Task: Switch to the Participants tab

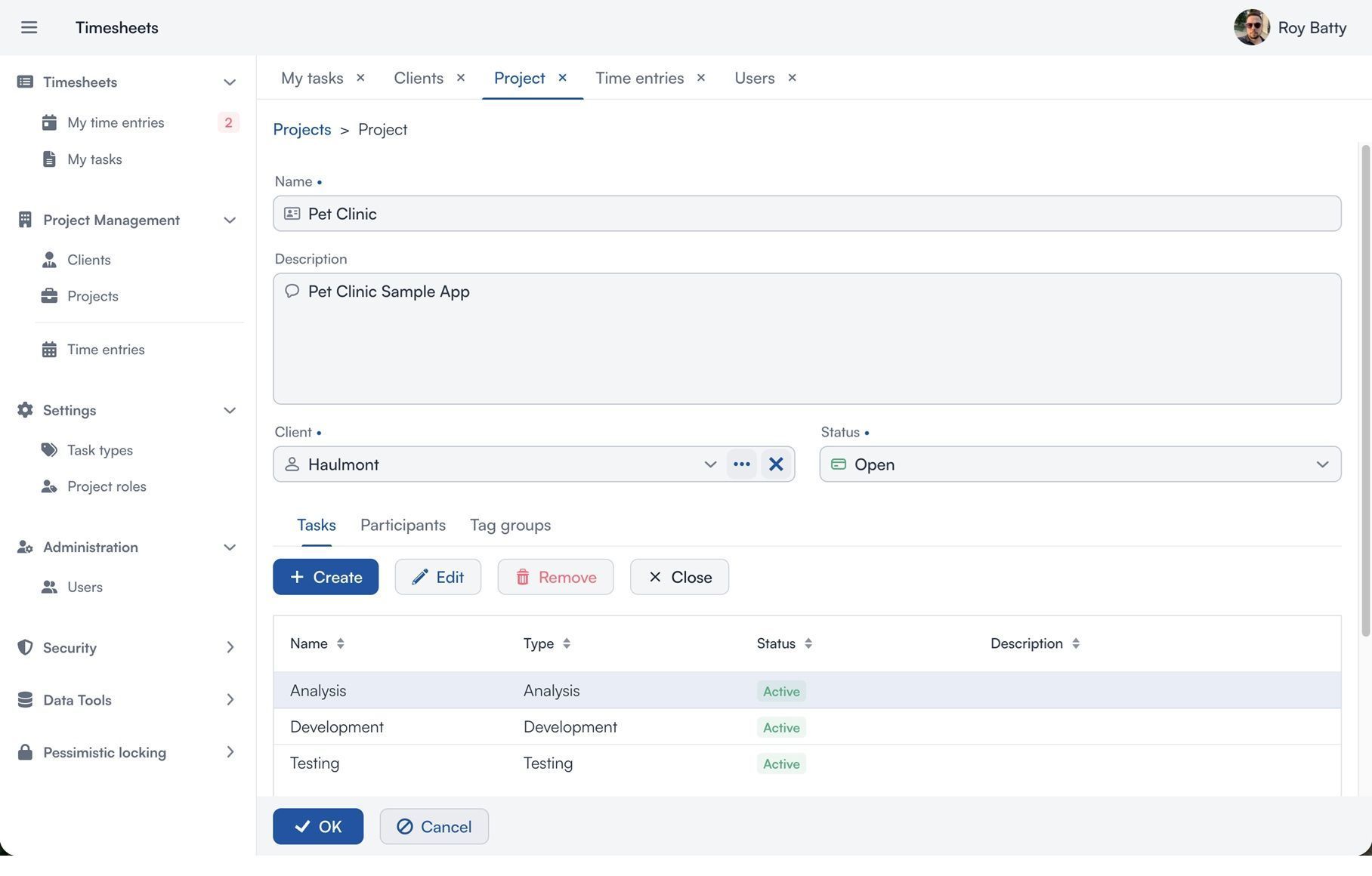Action: coord(403,526)
